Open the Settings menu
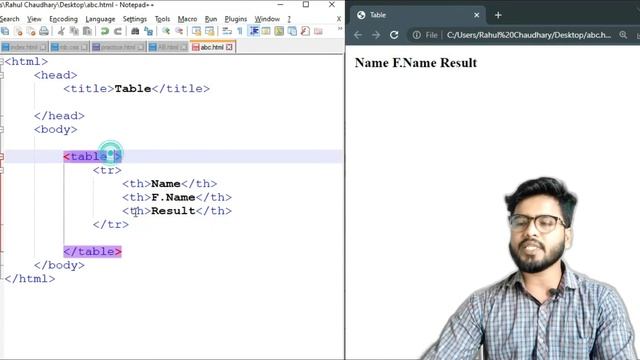This screenshot has height=360, width=640. click(x=135, y=19)
